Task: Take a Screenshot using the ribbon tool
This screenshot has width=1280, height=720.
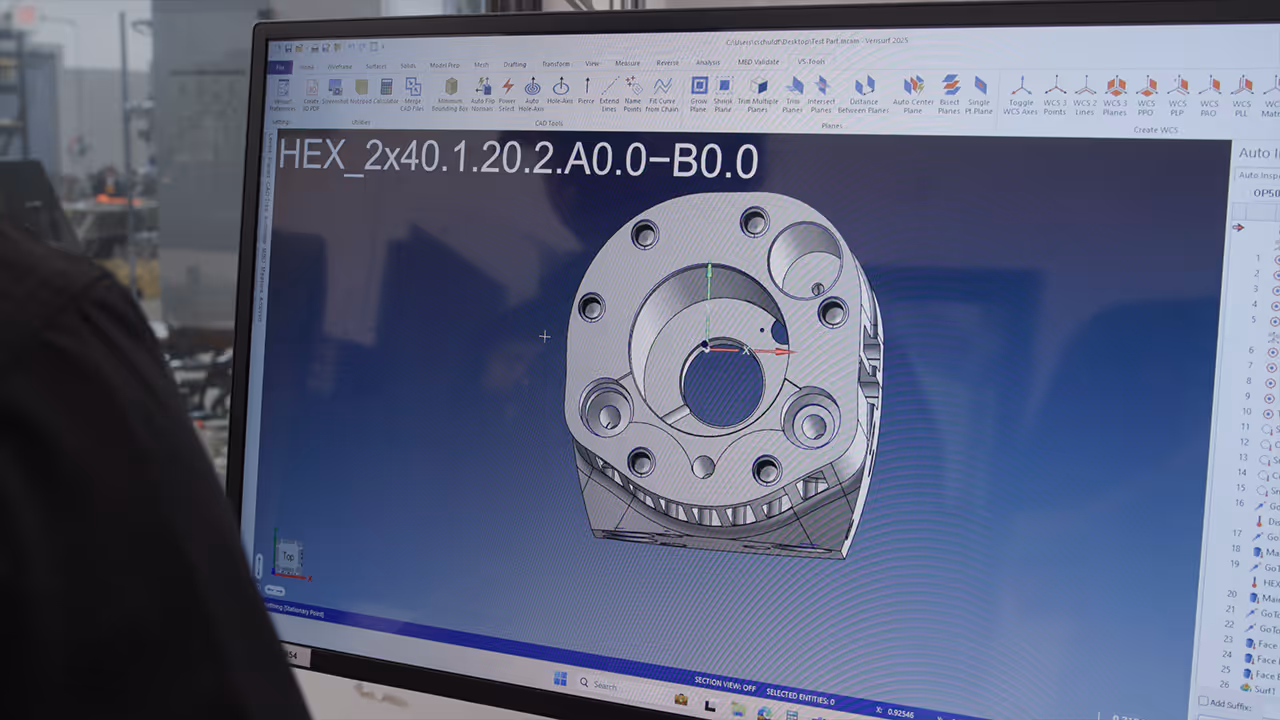Action: click(x=335, y=91)
